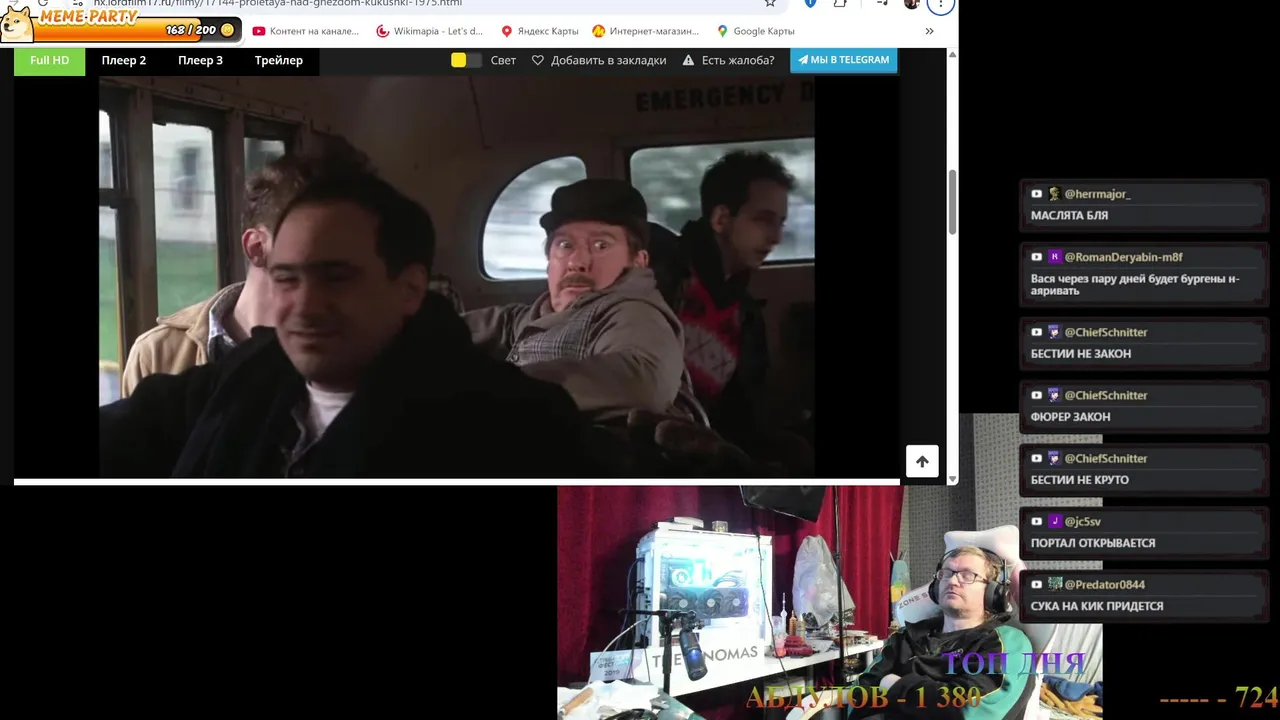Click the page's vertical scrollbar thumb
The height and width of the screenshot is (720, 1280).
(x=952, y=201)
